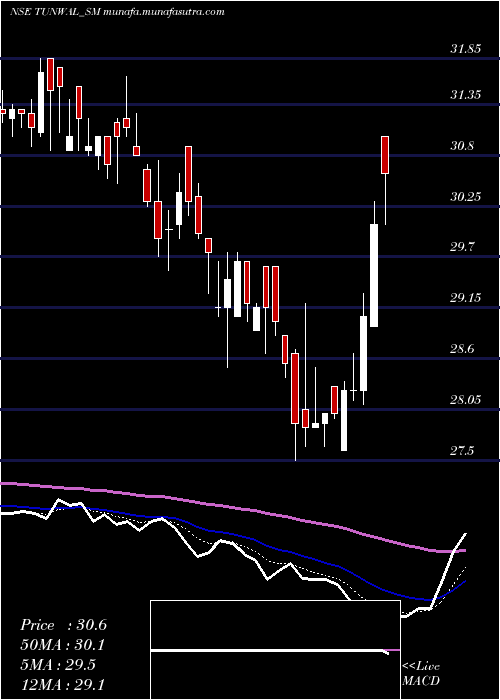500x700 pixels.
Task: Select the 29.15 price axis label
Action: click(x=465, y=298)
